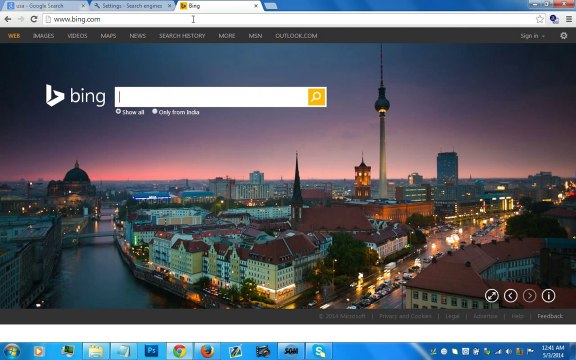Open the camera app taskbar icon
The image size is (576, 360).
[x=263, y=351]
